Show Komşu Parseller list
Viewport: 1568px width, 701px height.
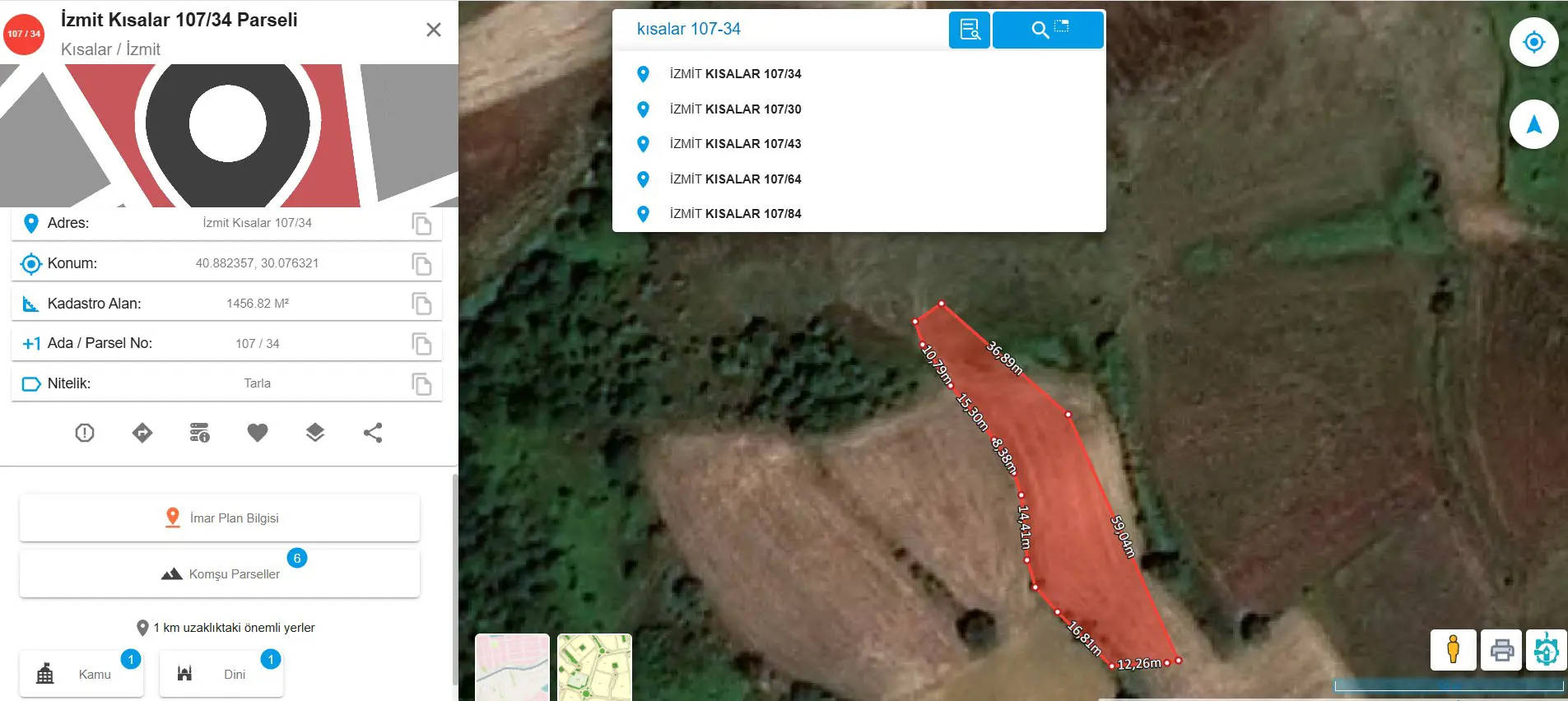(x=220, y=574)
